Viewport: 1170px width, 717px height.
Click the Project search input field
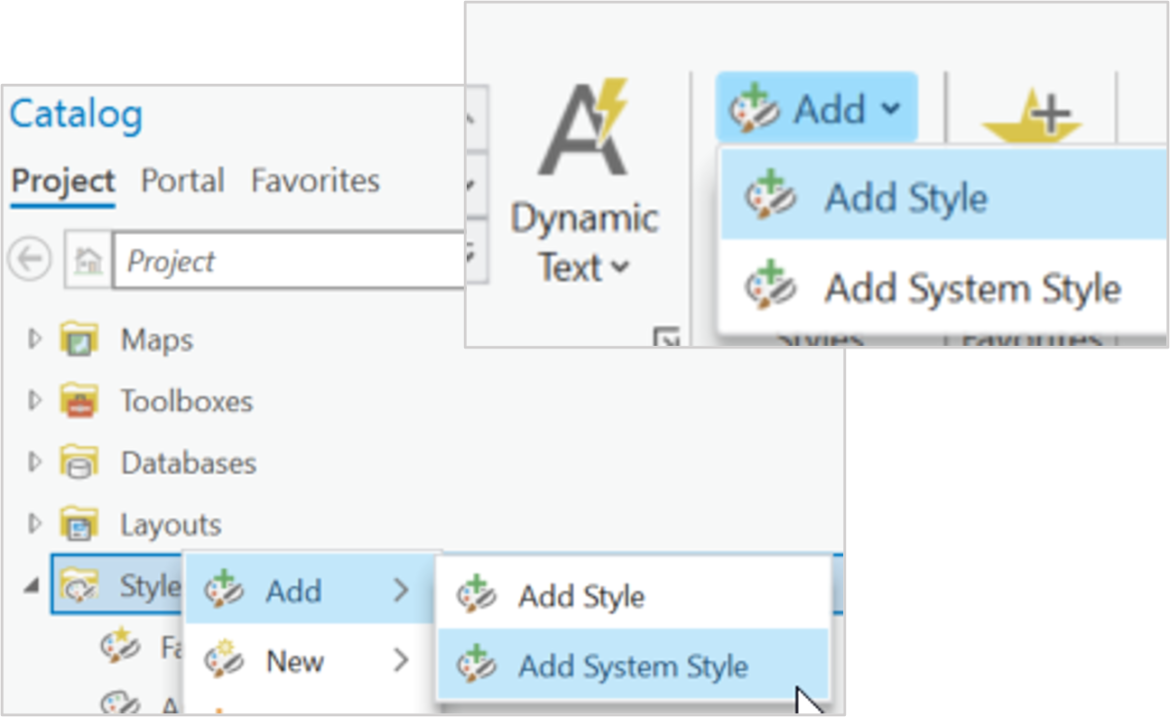(290, 262)
